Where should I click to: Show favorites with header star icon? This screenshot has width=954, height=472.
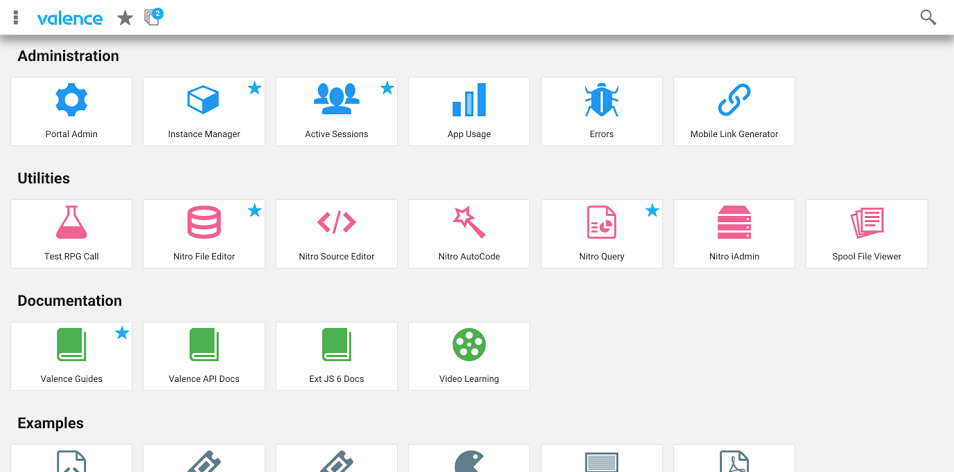click(125, 18)
